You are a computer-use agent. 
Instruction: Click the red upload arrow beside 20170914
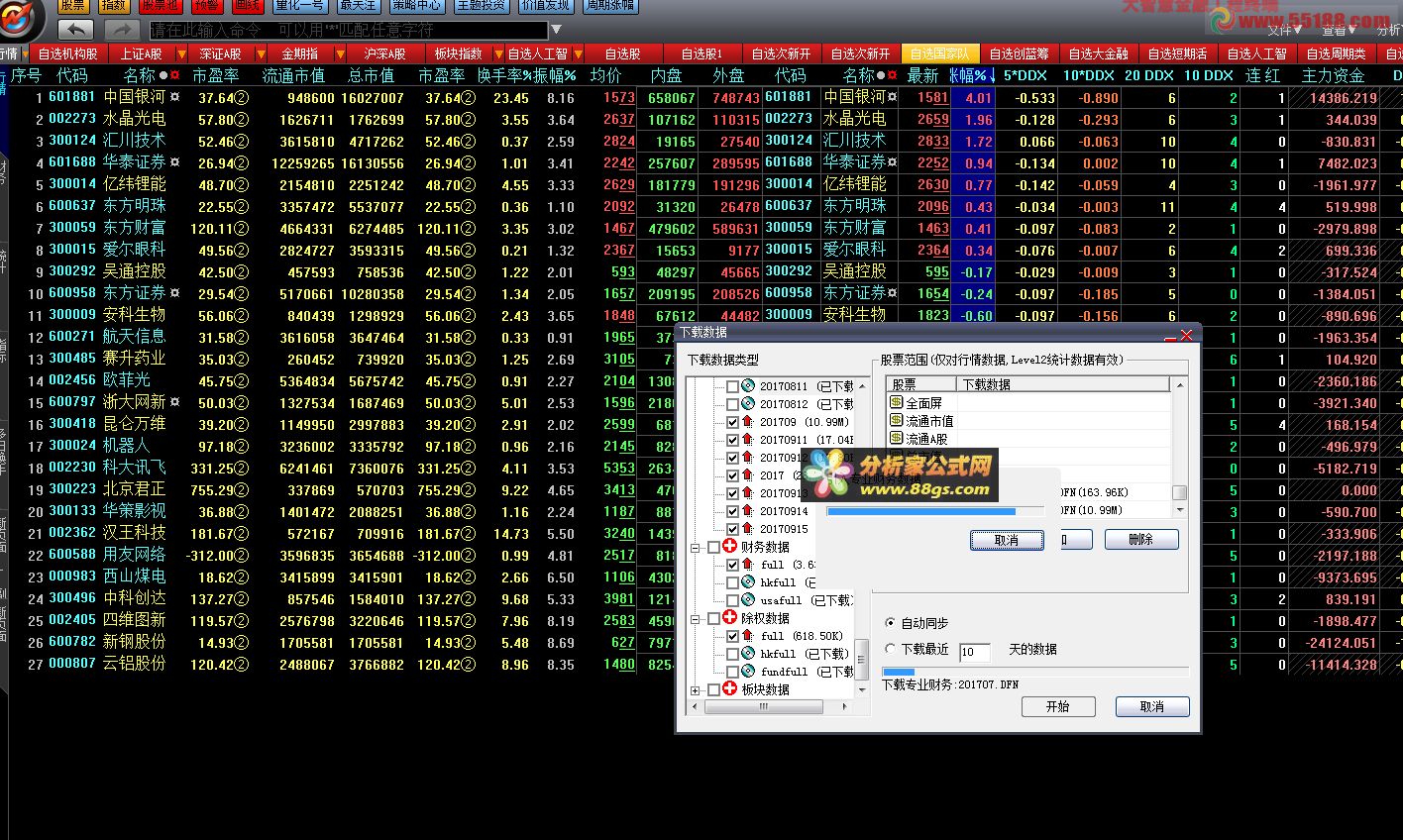pos(748,511)
